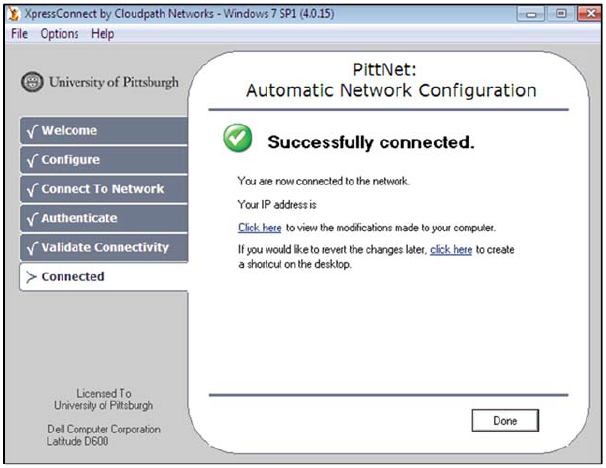Select the Connected step

pyautogui.click(x=104, y=277)
